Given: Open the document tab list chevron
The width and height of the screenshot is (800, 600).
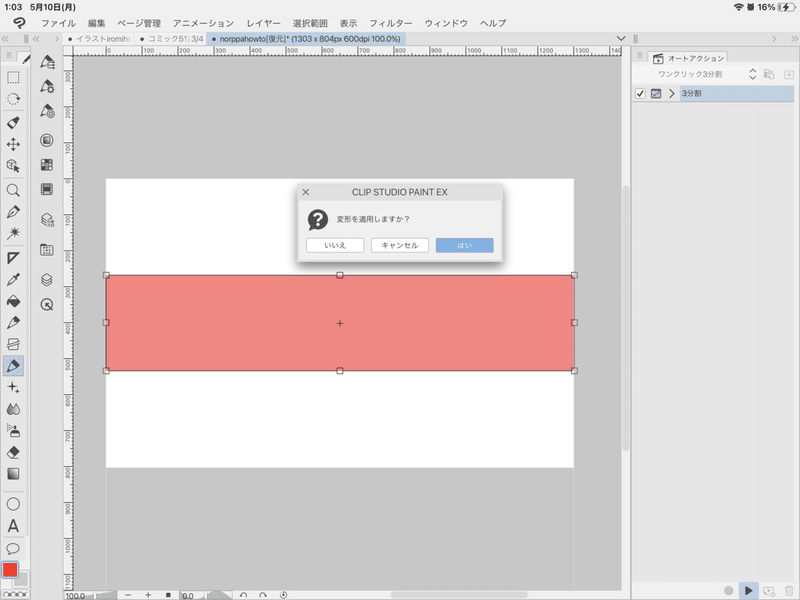Looking at the screenshot, I should tap(621, 39).
